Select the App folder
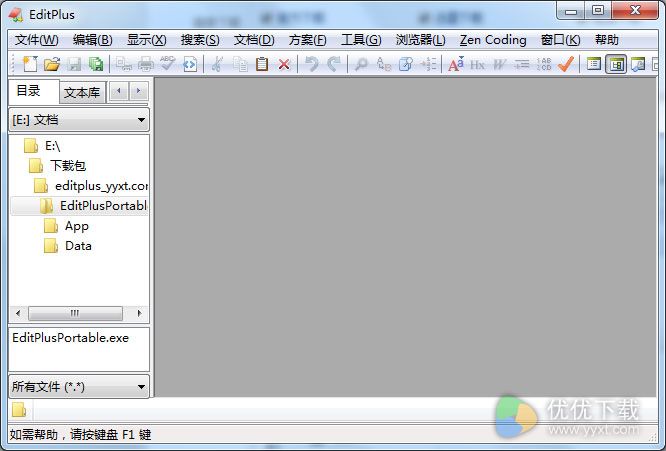This screenshot has width=666, height=451. click(x=66, y=226)
